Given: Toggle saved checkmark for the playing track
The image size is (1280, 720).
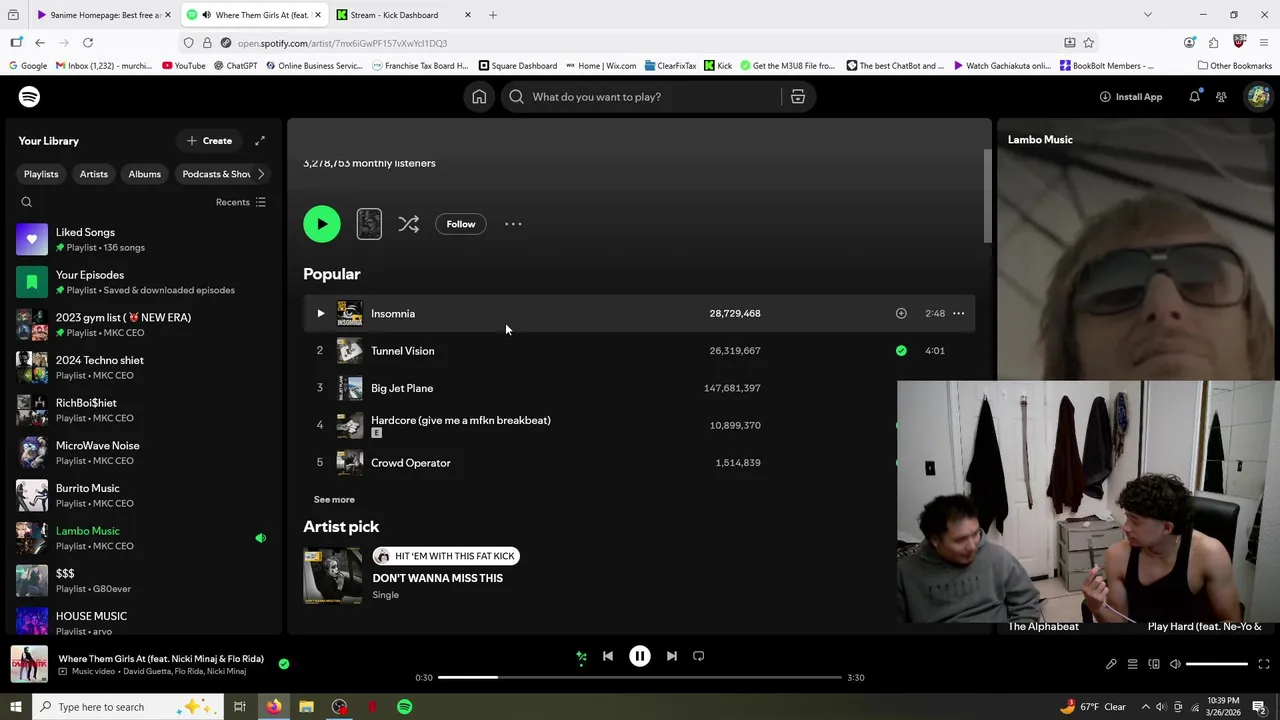Looking at the screenshot, I should point(284,663).
